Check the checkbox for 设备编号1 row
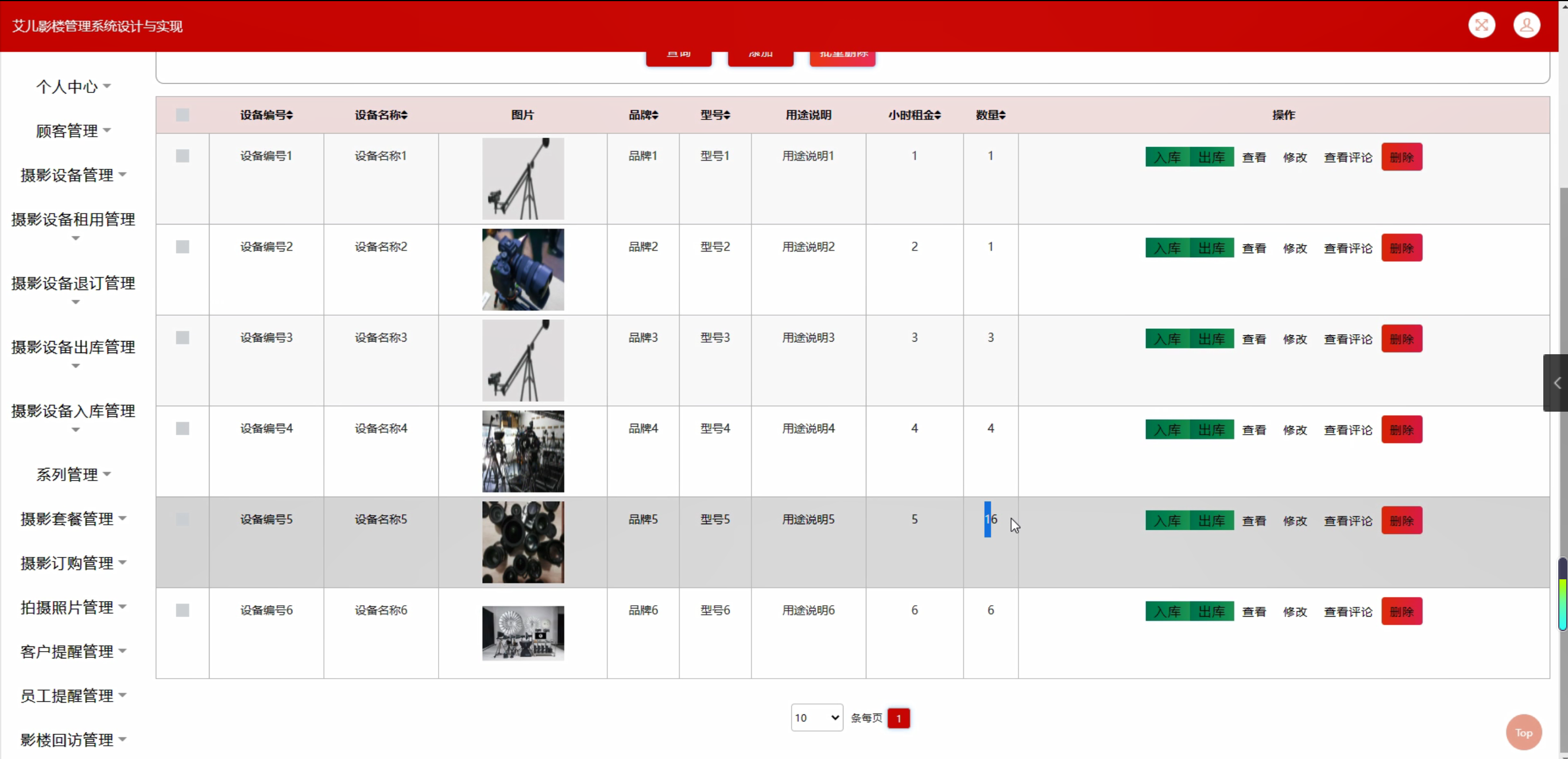This screenshot has height=759, width=1568. coord(183,156)
